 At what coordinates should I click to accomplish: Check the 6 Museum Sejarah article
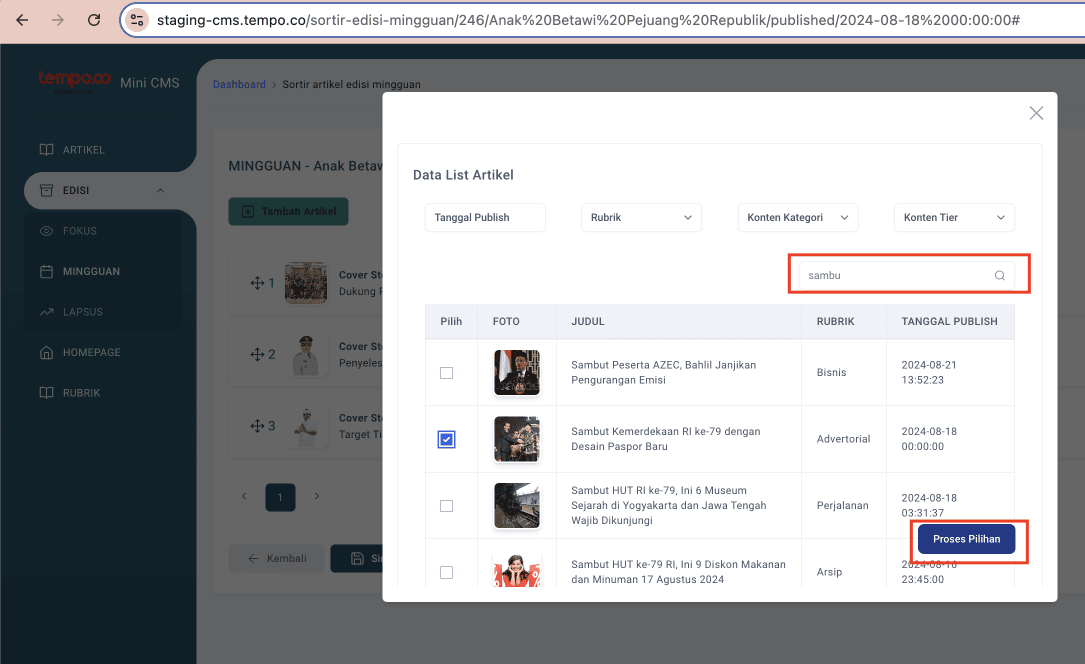point(446,506)
